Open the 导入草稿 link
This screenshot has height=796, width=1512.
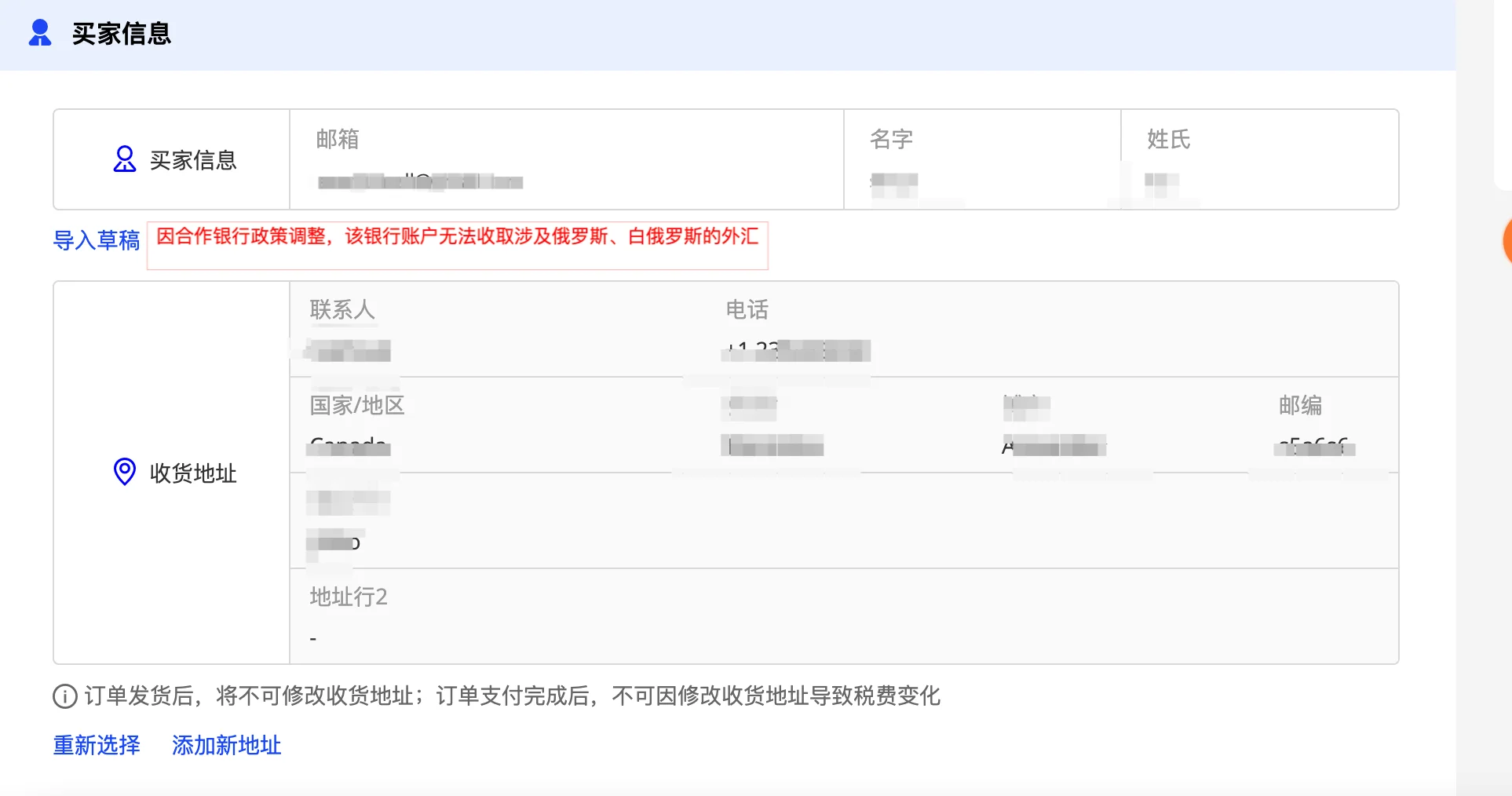pyautogui.click(x=97, y=240)
